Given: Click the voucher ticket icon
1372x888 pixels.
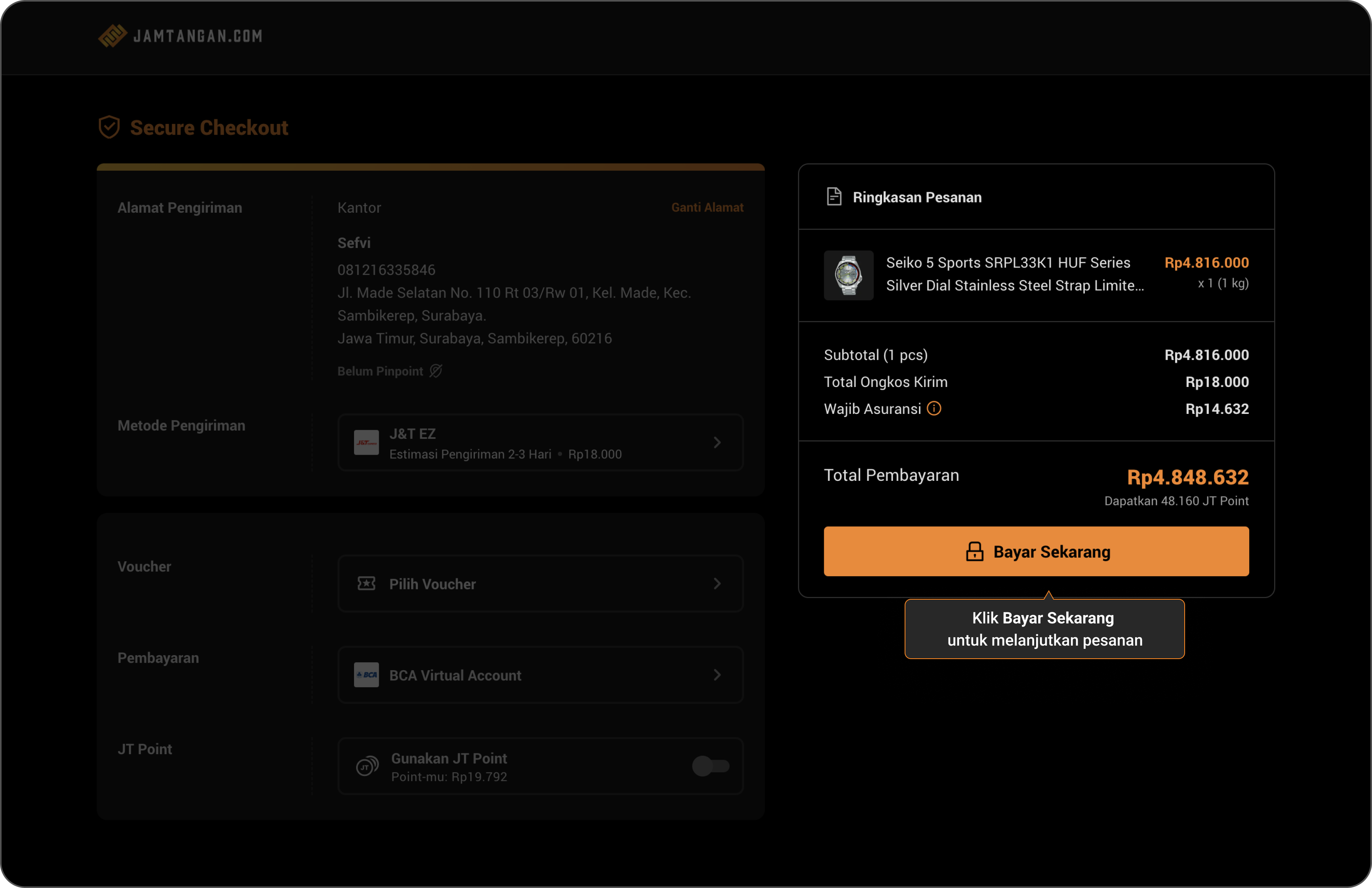Looking at the screenshot, I should pos(367,583).
